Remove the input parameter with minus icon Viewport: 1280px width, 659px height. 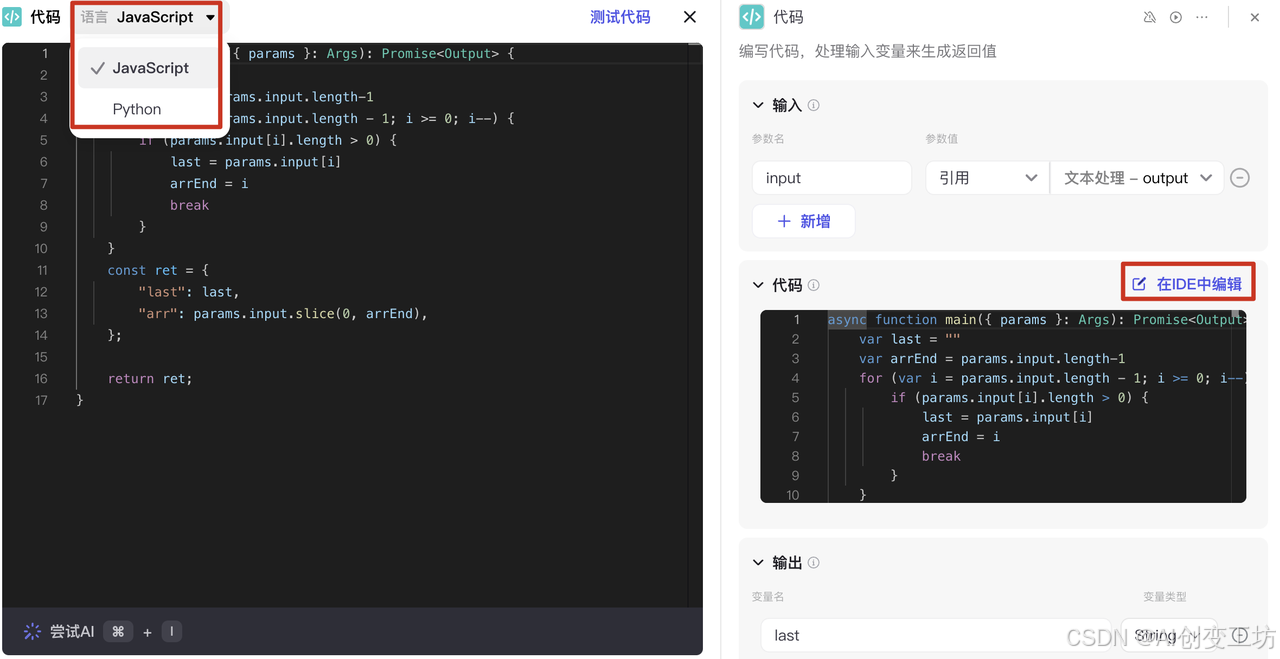click(1240, 178)
